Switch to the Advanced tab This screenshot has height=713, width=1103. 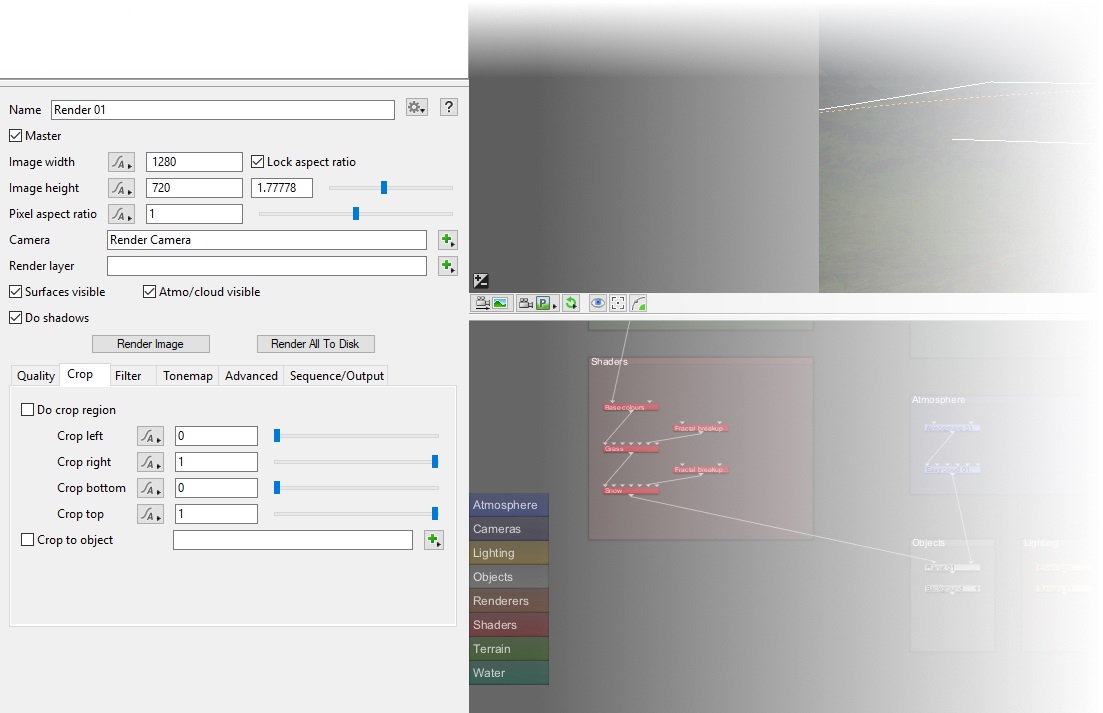click(251, 376)
